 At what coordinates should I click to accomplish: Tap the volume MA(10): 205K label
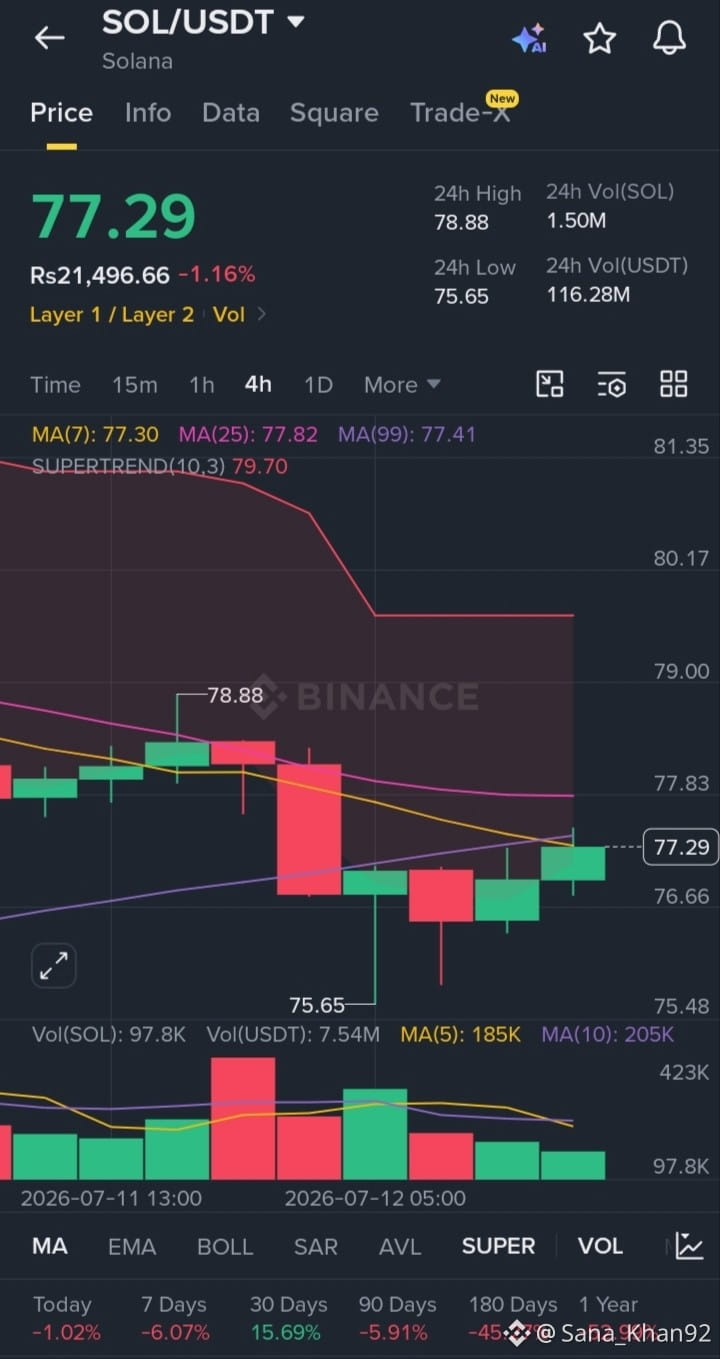click(608, 1034)
